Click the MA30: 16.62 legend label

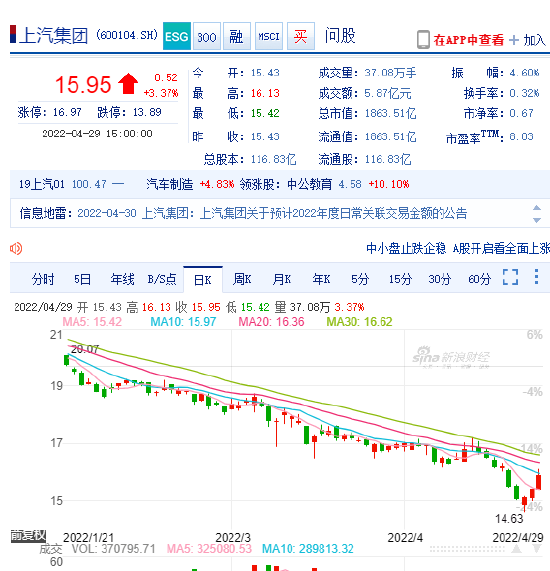click(359, 322)
